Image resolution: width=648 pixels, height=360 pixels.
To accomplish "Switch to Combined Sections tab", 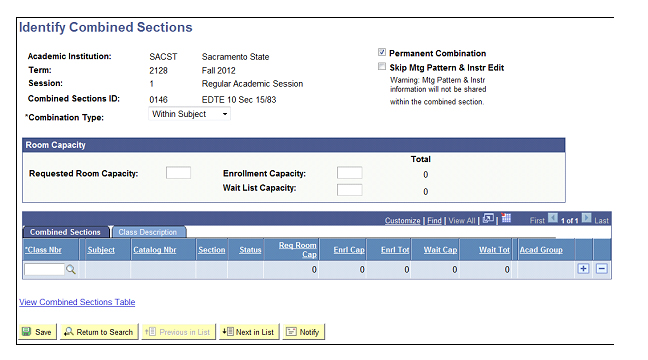I will pos(65,232).
